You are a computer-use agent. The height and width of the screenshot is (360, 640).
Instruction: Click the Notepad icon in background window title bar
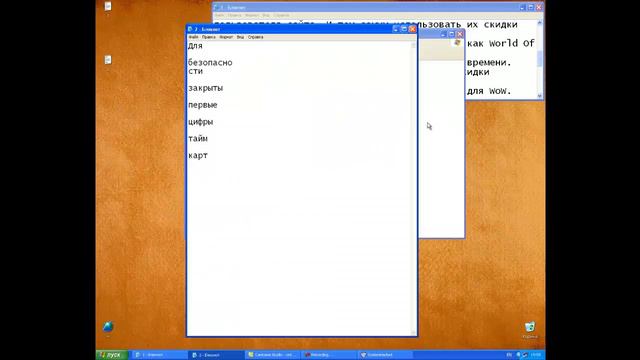pyautogui.click(x=216, y=7)
